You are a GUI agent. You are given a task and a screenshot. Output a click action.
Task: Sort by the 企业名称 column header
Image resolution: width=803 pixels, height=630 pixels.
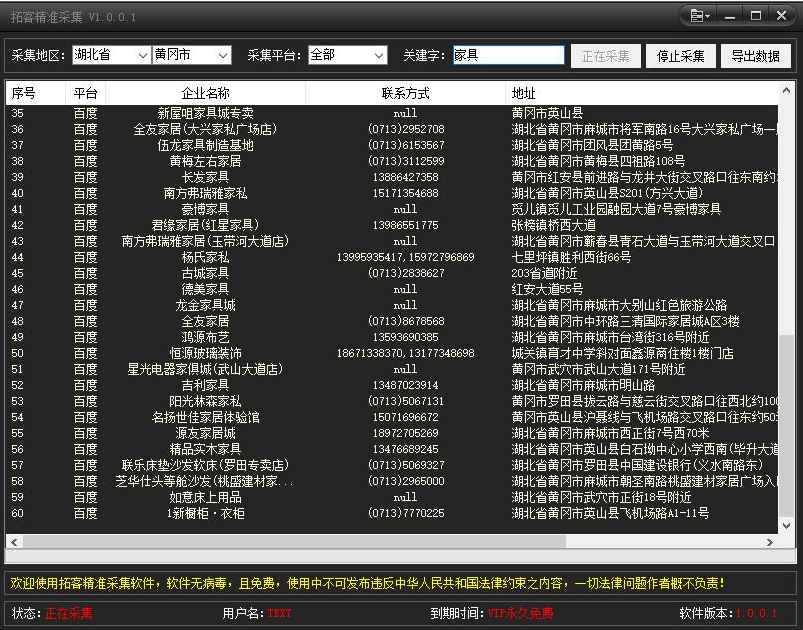(x=205, y=93)
